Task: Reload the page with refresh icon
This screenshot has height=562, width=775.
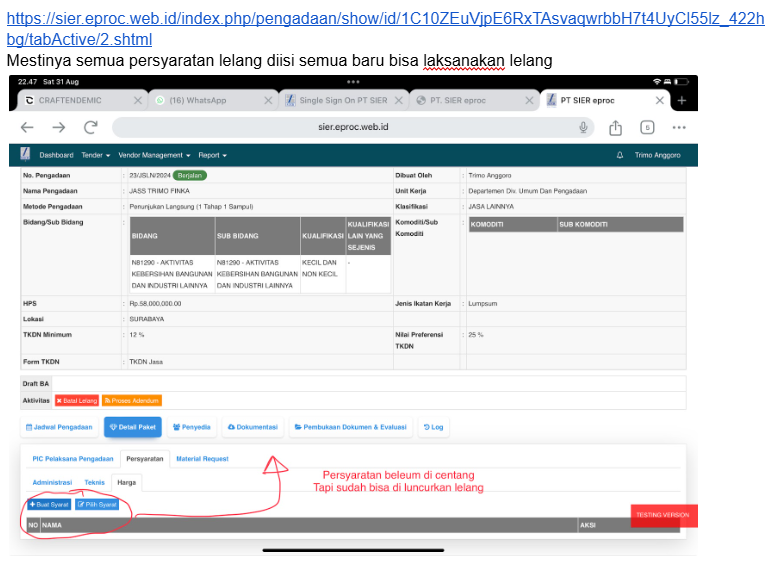Action: [x=90, y=127]
